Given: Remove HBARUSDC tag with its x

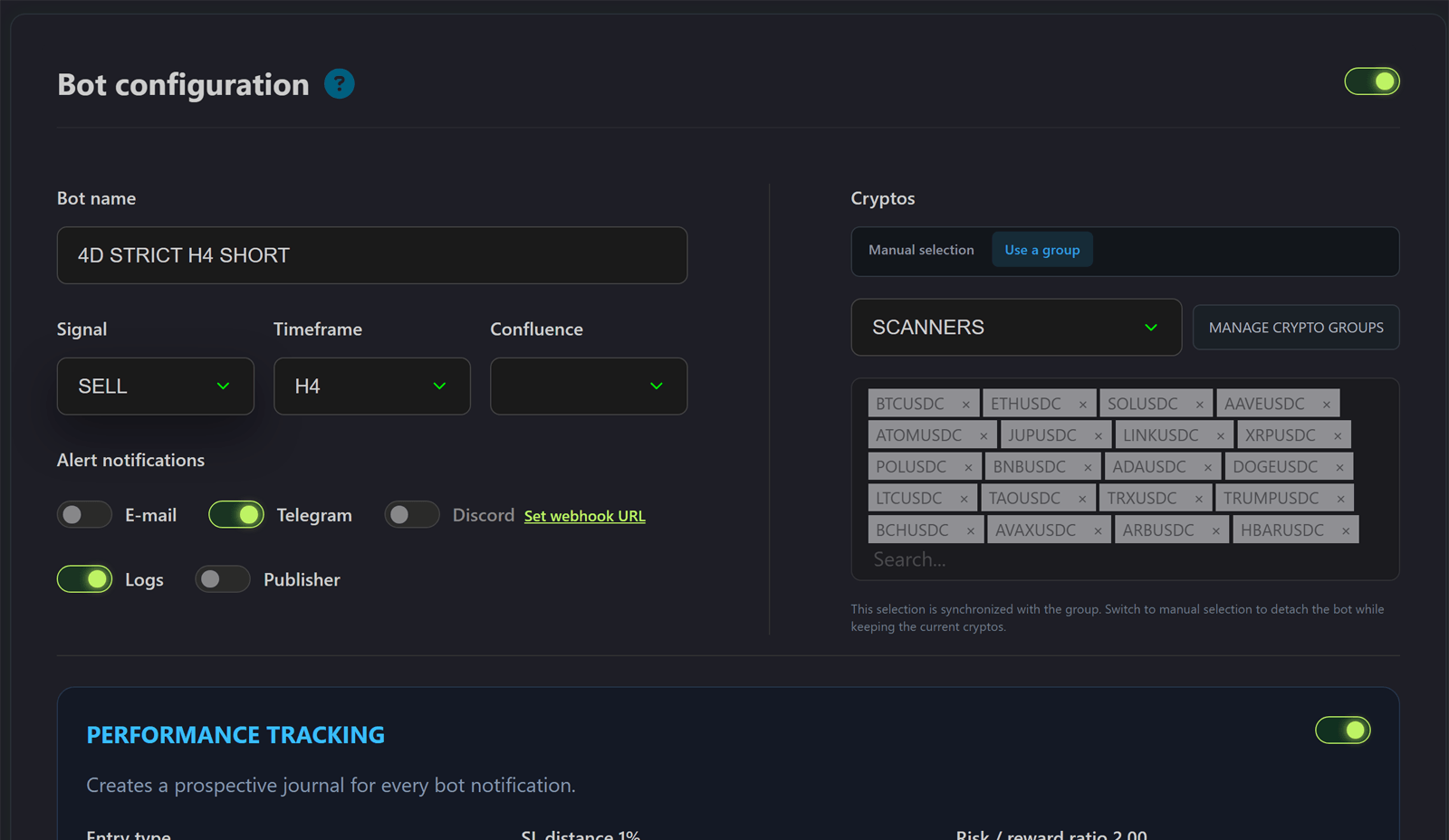Looking at the screenshot, I should coord(1346,531).
